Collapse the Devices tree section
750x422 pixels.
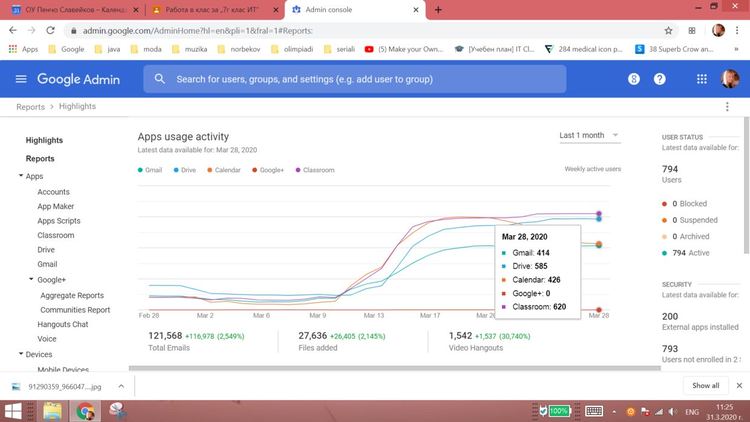tap(21, 354)
